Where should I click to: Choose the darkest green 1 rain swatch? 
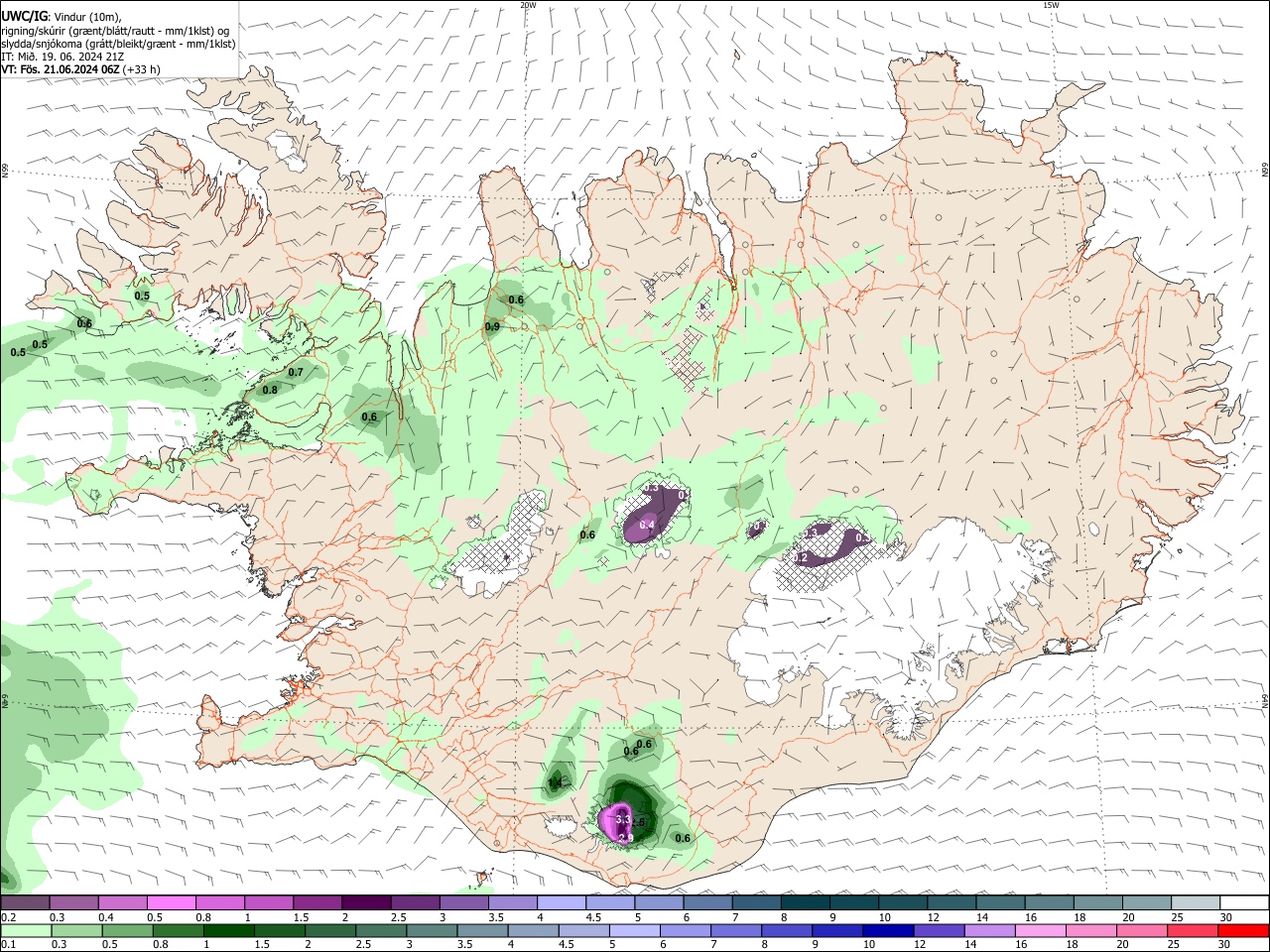pyautogui.click(x=228, y=931)
